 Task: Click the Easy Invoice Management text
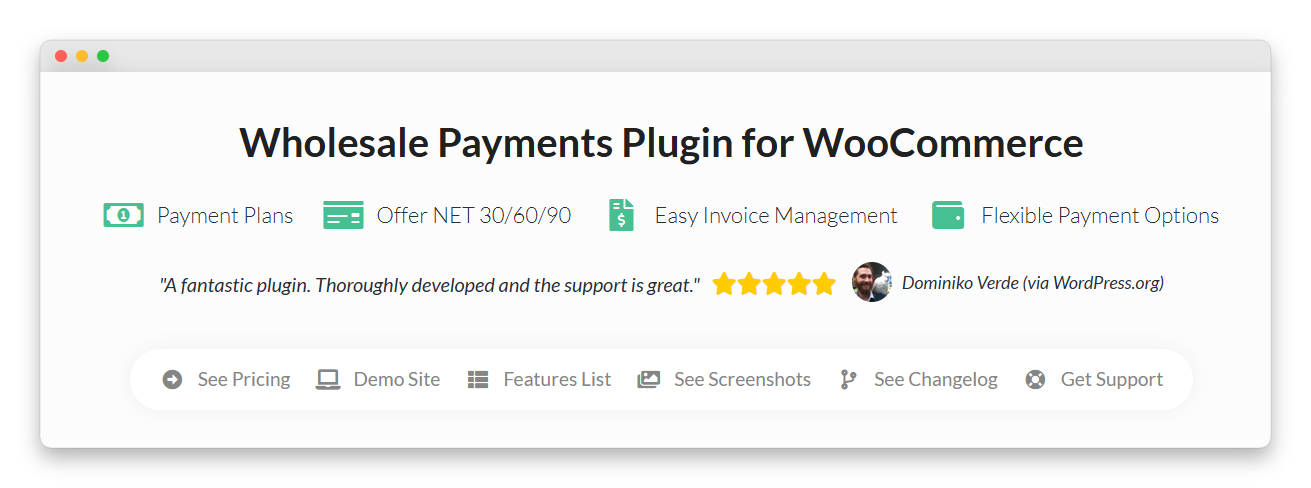776,215
